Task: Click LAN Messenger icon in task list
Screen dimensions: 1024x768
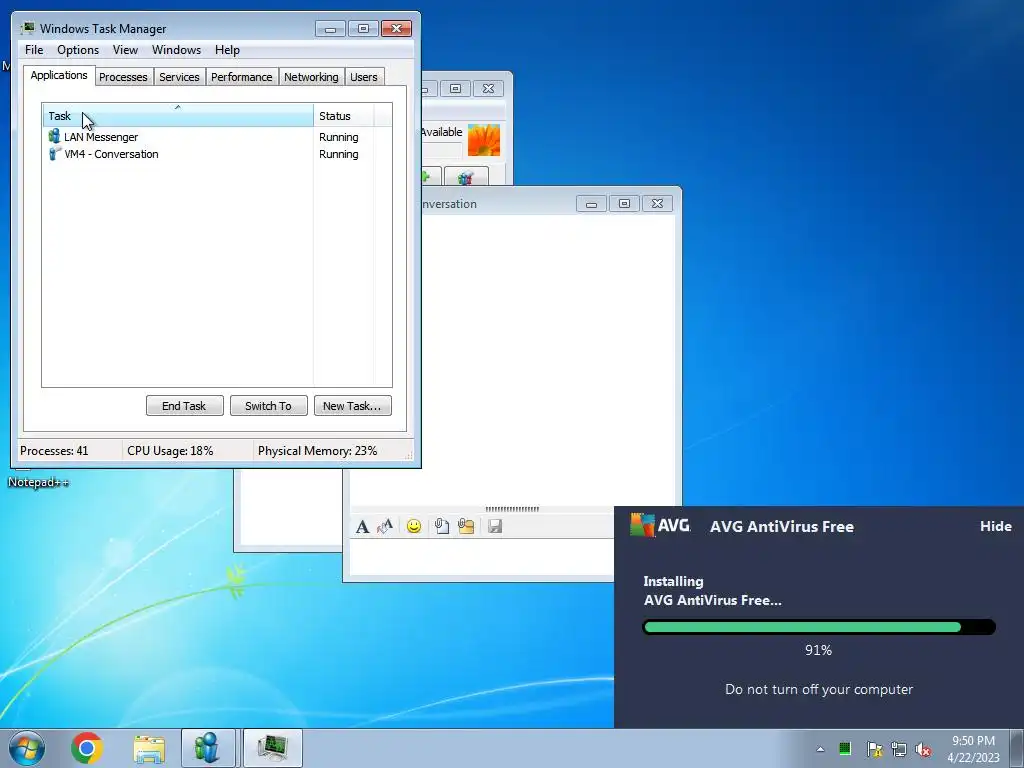Action: pyautogui.click(x=54, y=136)
